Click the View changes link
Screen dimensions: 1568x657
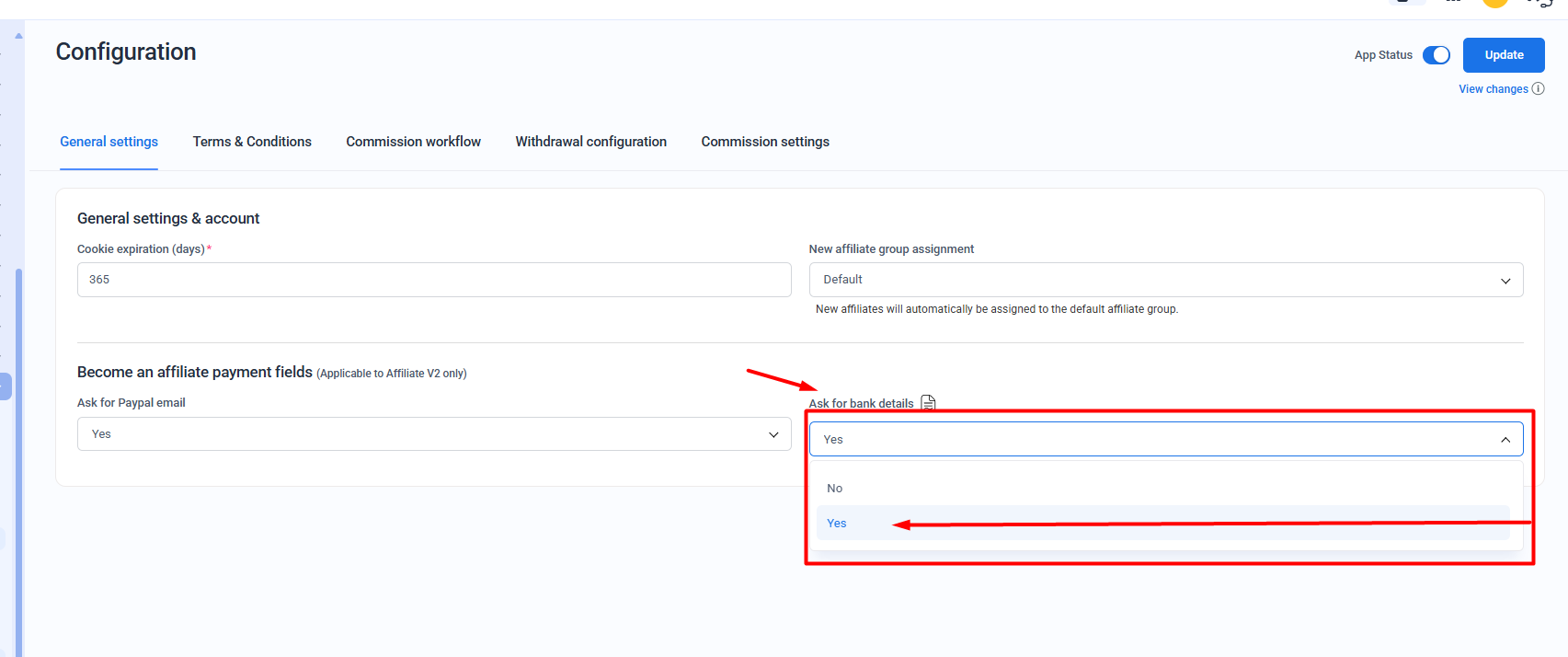[x=1493, y=89]
